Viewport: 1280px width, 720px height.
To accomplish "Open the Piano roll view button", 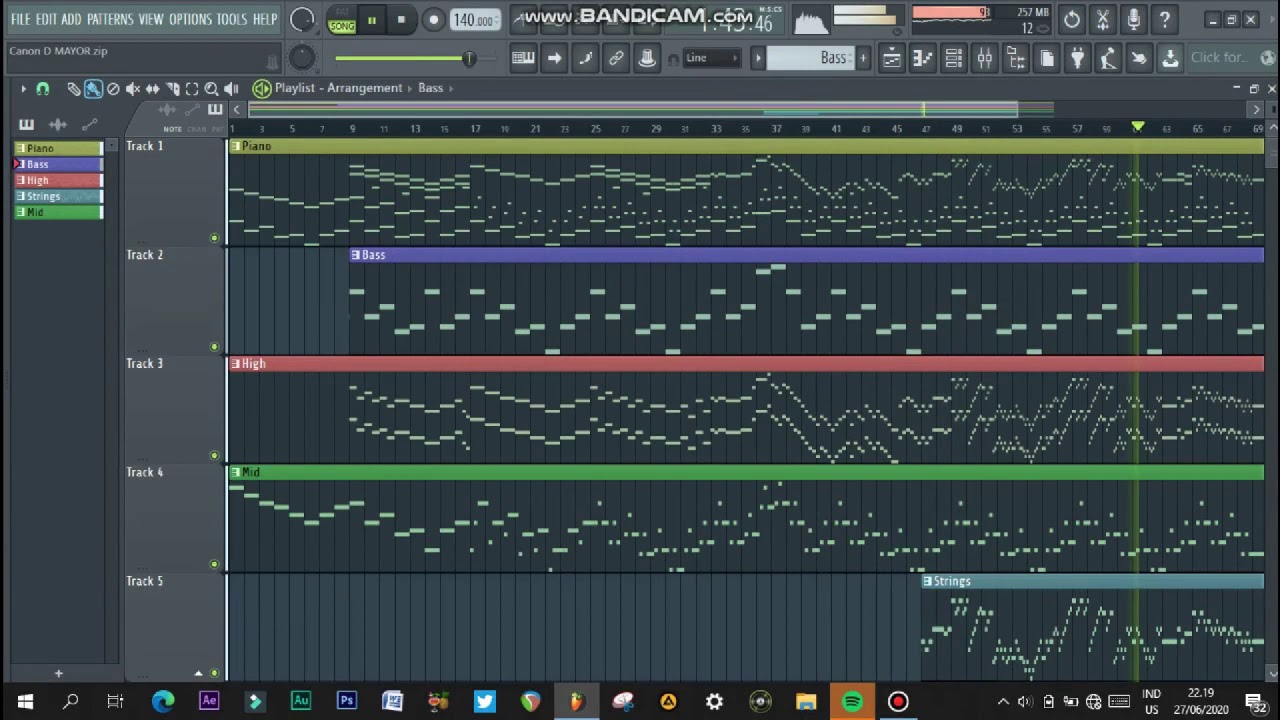I will pyautogui.click(x=922, y=58).
